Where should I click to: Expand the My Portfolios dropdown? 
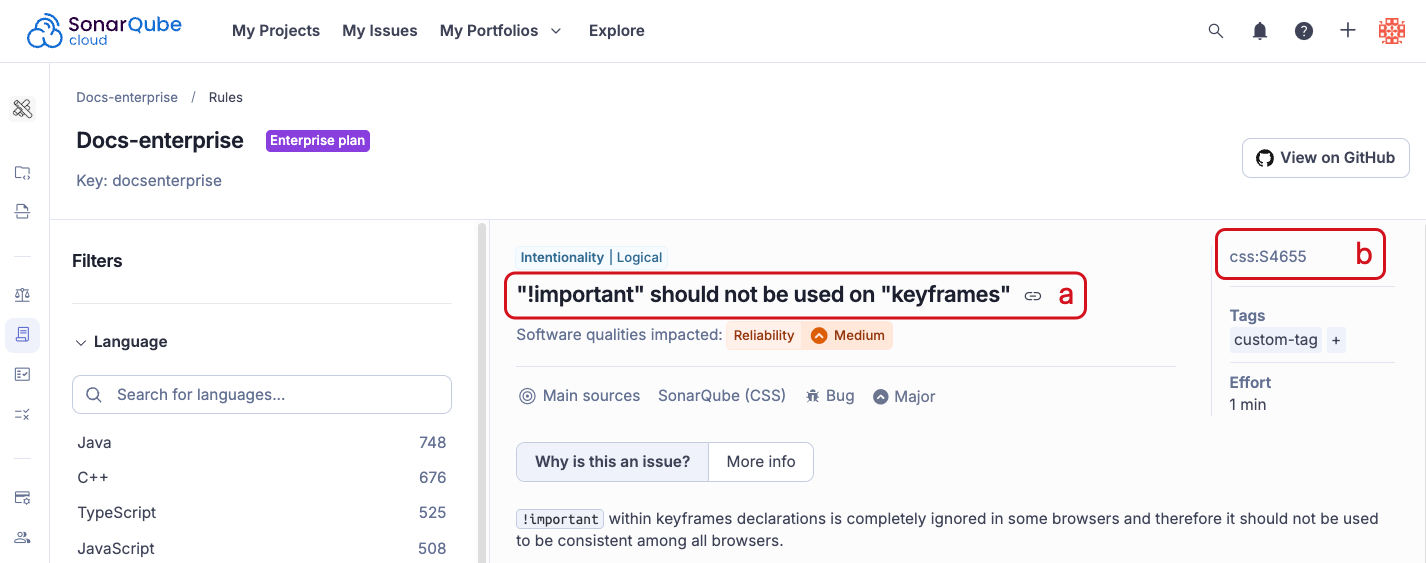pyautogui.click(x=501, y=31)
